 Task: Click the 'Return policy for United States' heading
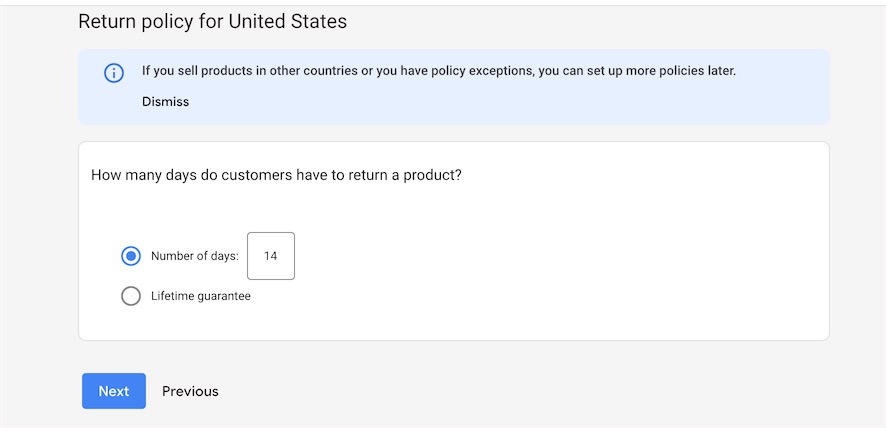(x=212, y=21)
